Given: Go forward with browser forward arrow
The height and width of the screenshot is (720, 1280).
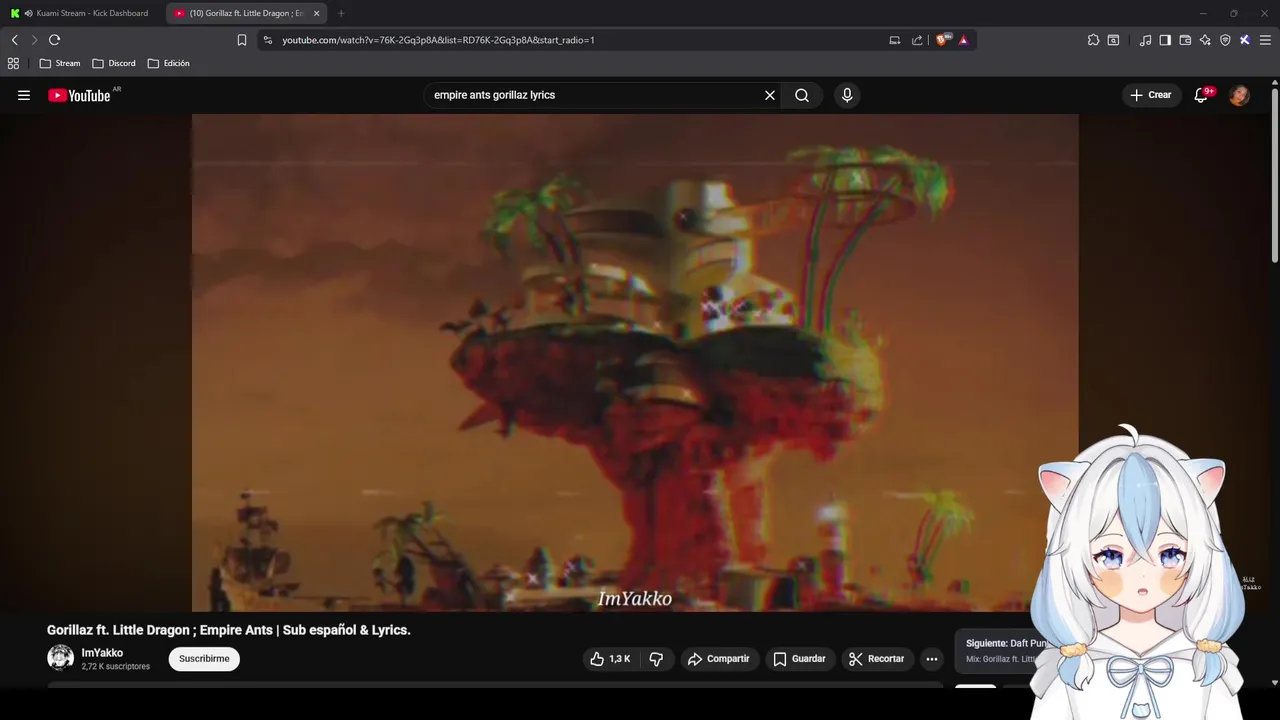Looking at the screenshot, I should click(x=34, y=40).
